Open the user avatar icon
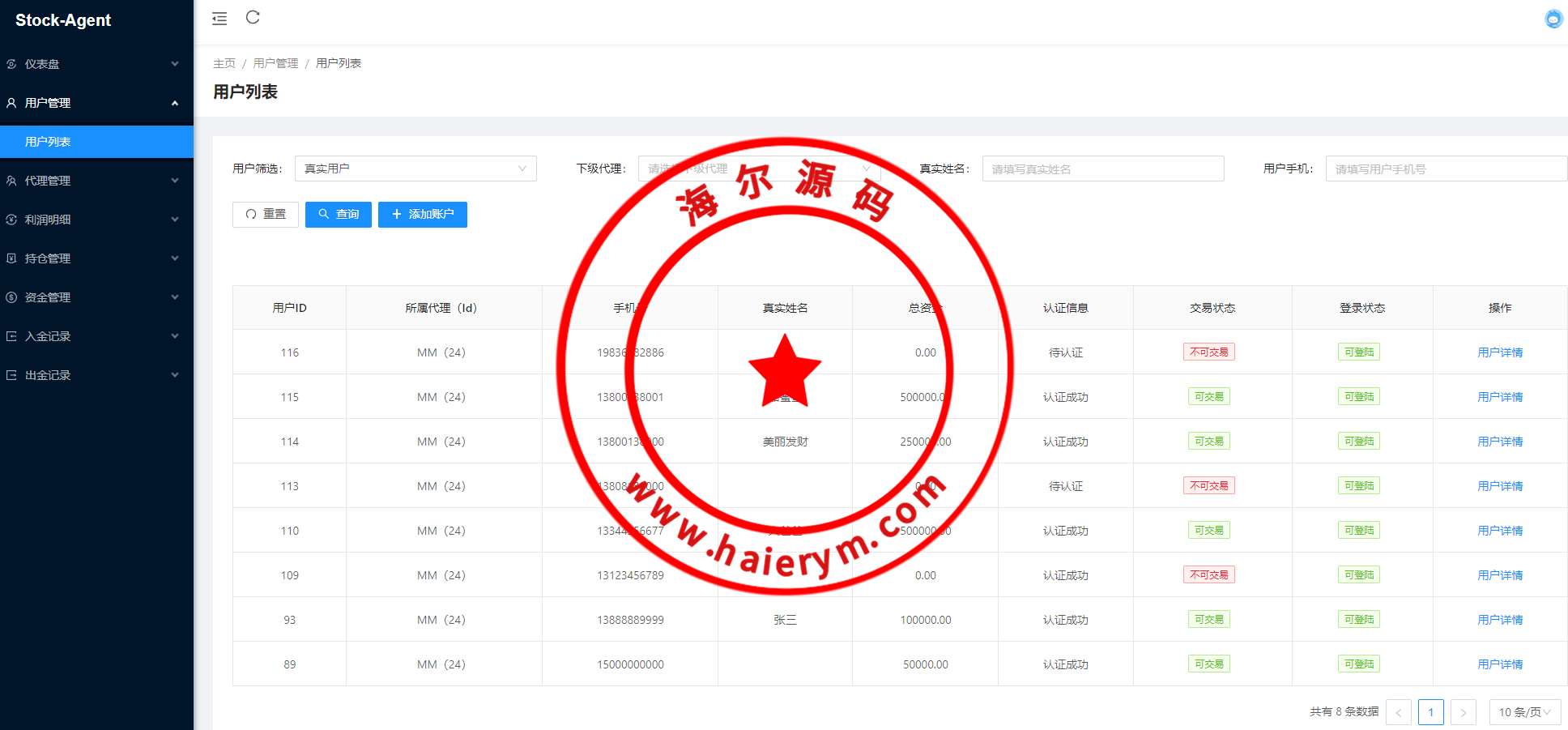This screenshot has width=1568, height=730. 1553,19
